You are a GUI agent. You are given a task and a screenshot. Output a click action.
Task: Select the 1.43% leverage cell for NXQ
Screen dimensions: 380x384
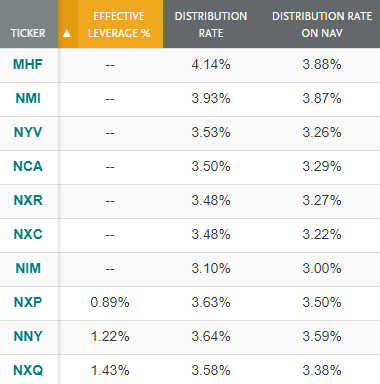pos(110,370)
